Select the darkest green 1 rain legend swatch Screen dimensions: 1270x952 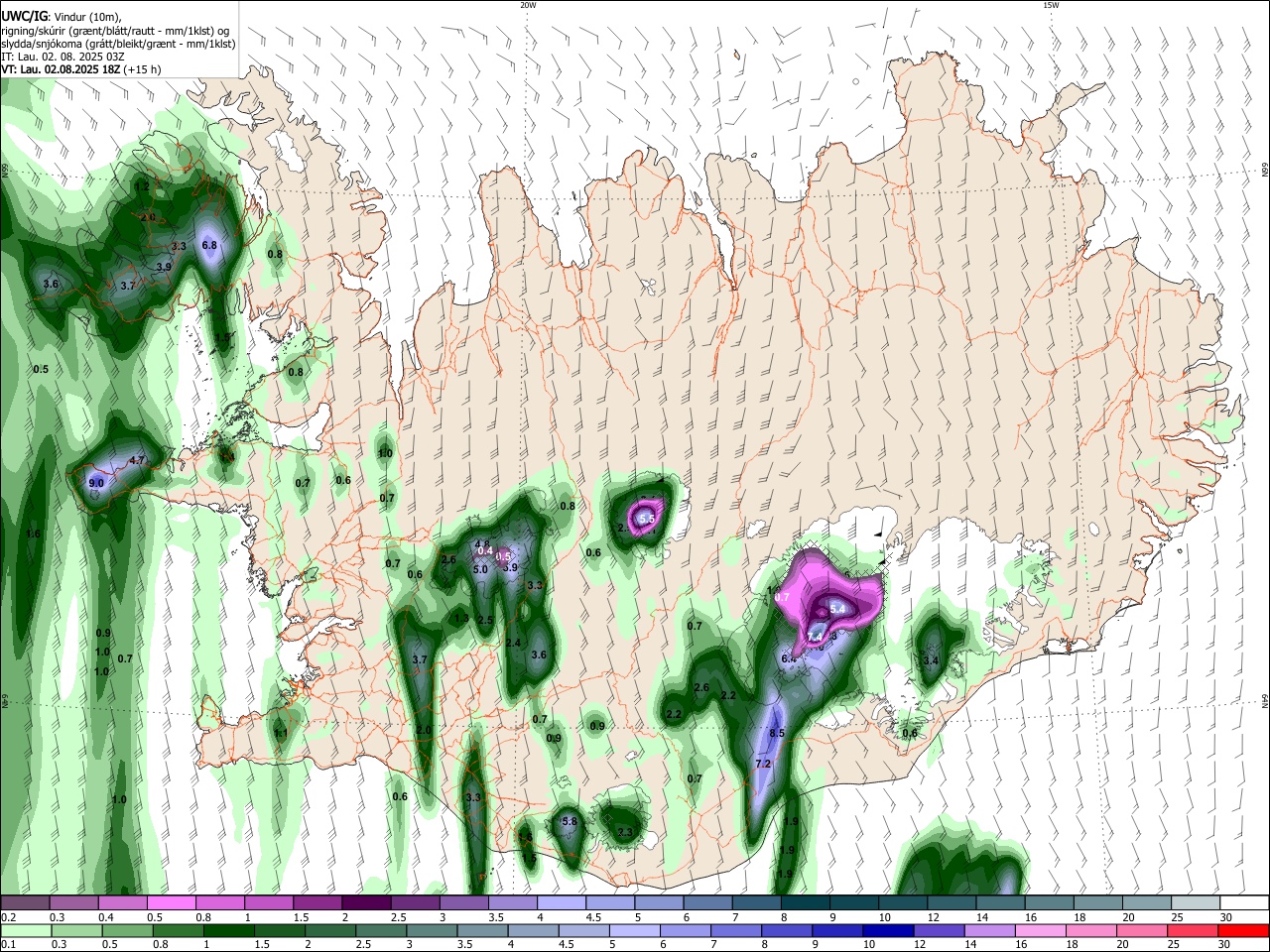tap(228, 930)
